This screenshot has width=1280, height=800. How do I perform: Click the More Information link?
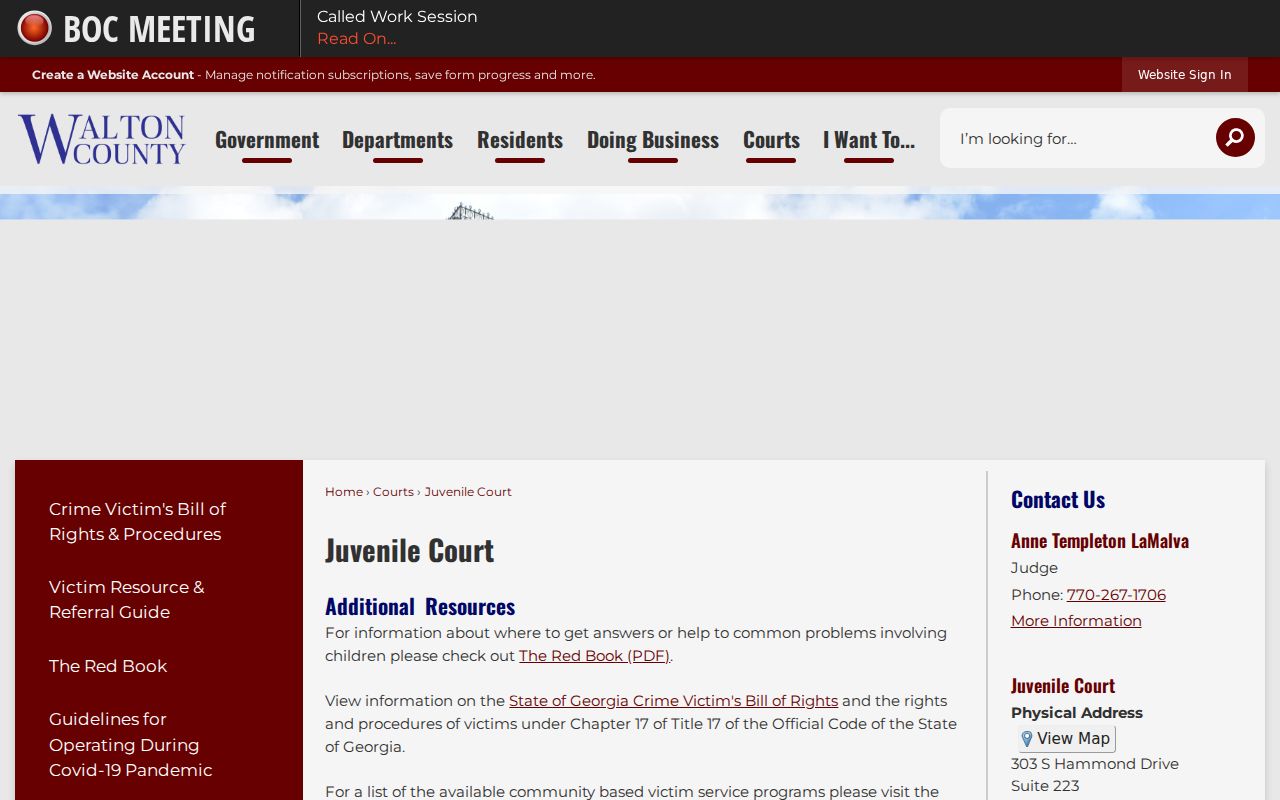(1076, 621)
